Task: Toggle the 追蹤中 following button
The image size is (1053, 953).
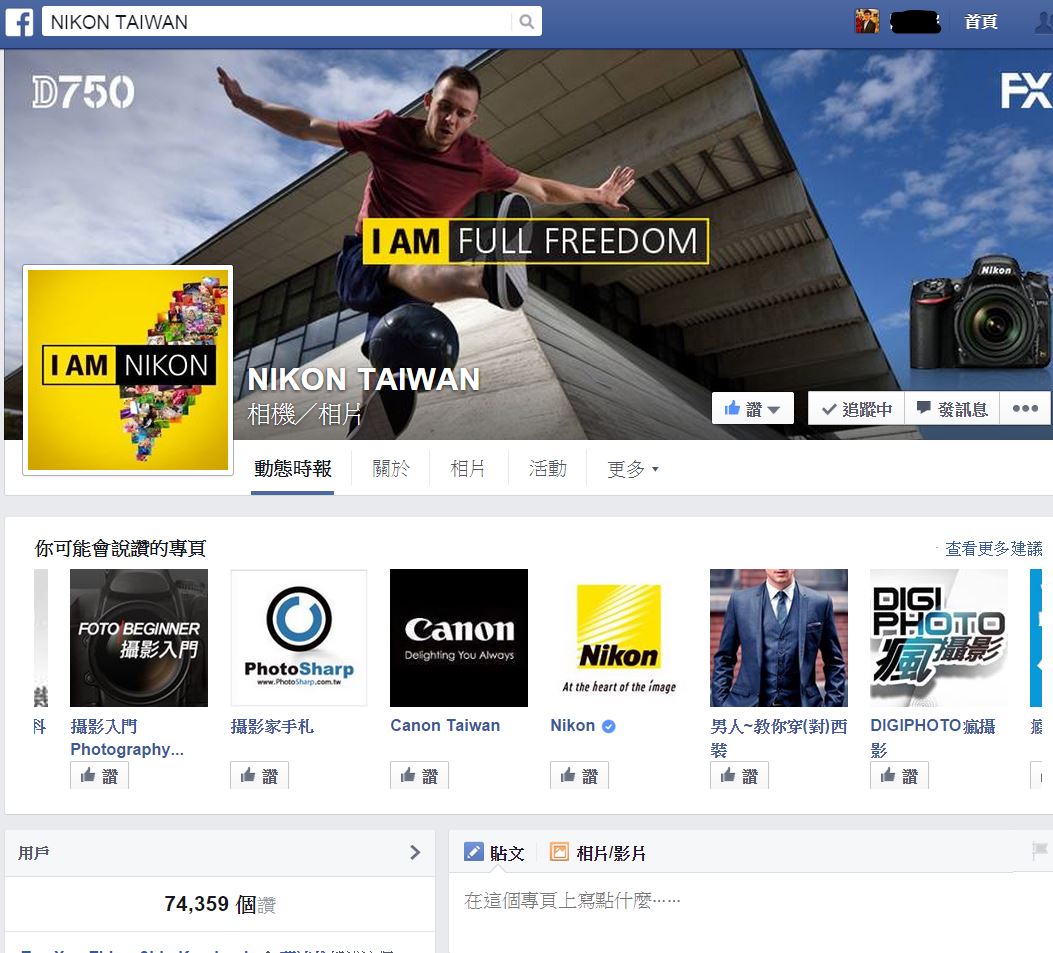Action: 856,408
